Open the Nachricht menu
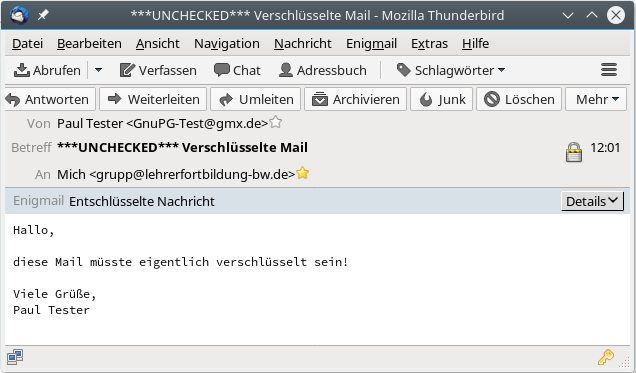Screen dimensions: 636x373 [x=303, y=43]
